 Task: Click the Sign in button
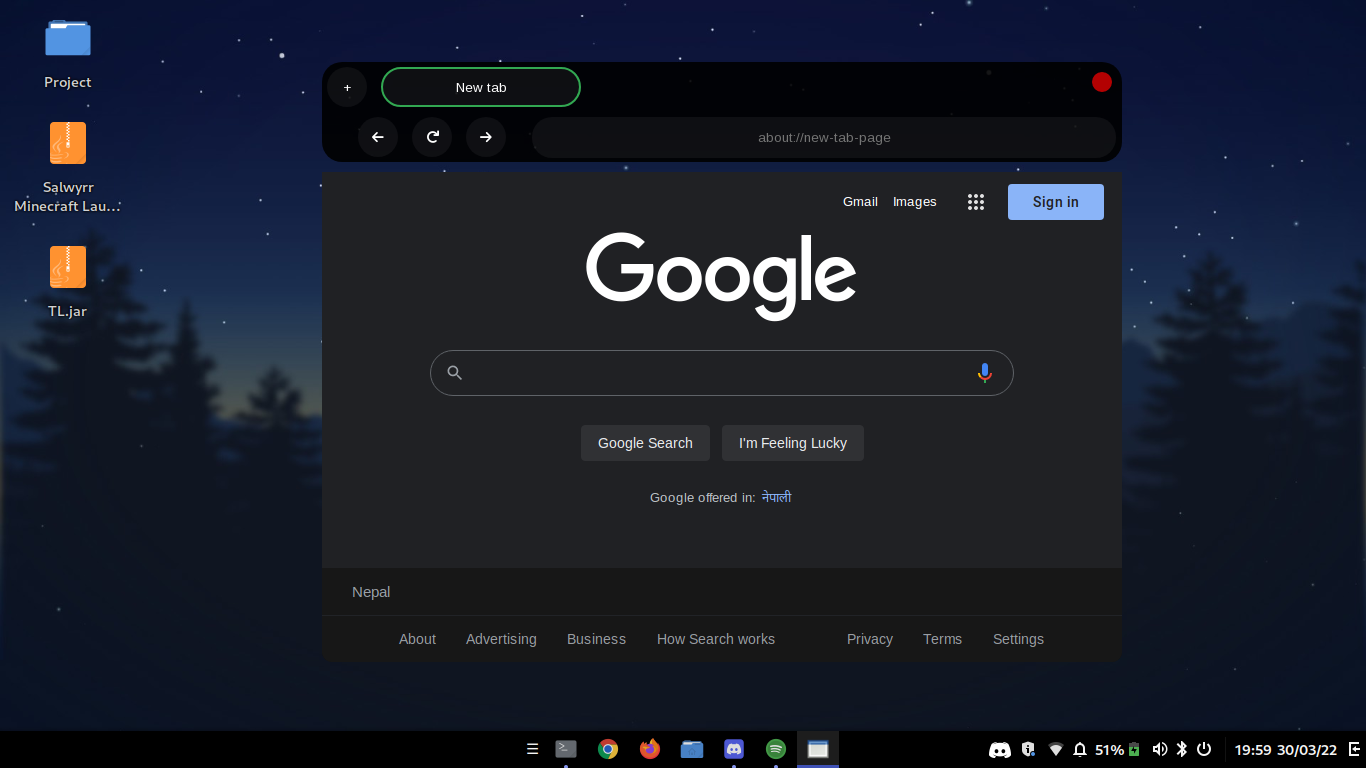pos(1056,202)
